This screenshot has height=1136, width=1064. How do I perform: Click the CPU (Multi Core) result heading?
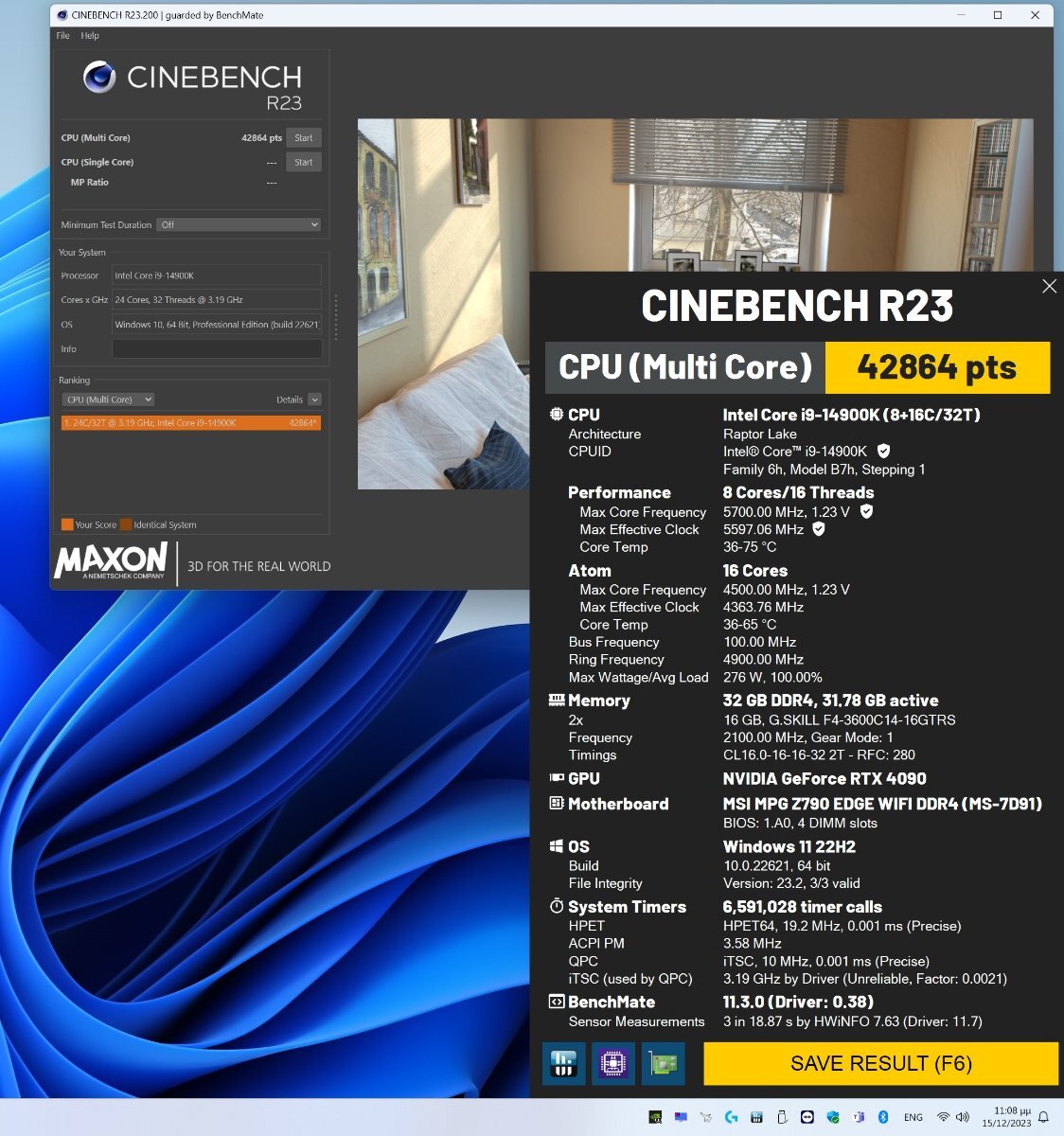point(685,367)
